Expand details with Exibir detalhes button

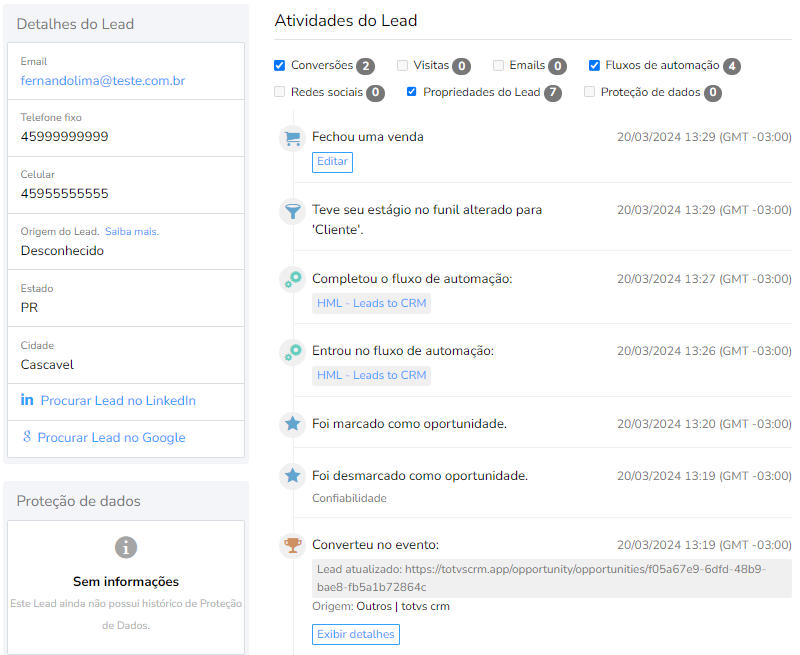pos(355,634)
